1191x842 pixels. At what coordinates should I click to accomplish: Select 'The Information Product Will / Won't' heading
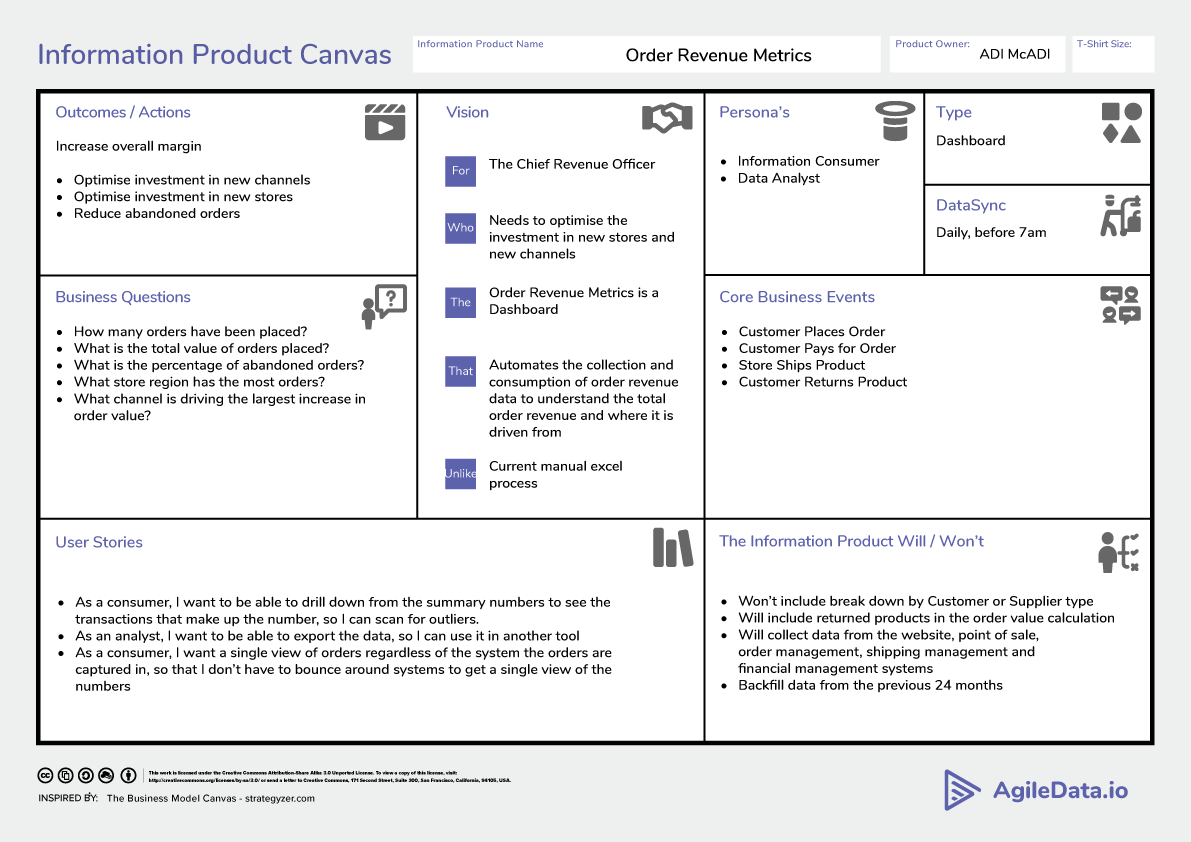pos(851,541)
